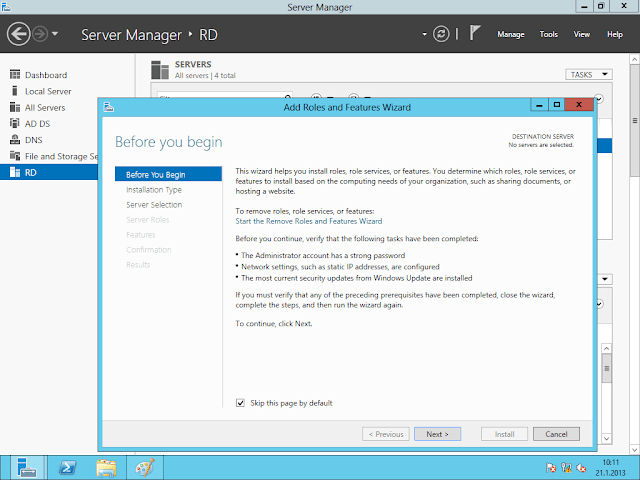Screen dimensions: 640x480
Task: Open Server Manager from the taskbar
Action: point(26,466)
